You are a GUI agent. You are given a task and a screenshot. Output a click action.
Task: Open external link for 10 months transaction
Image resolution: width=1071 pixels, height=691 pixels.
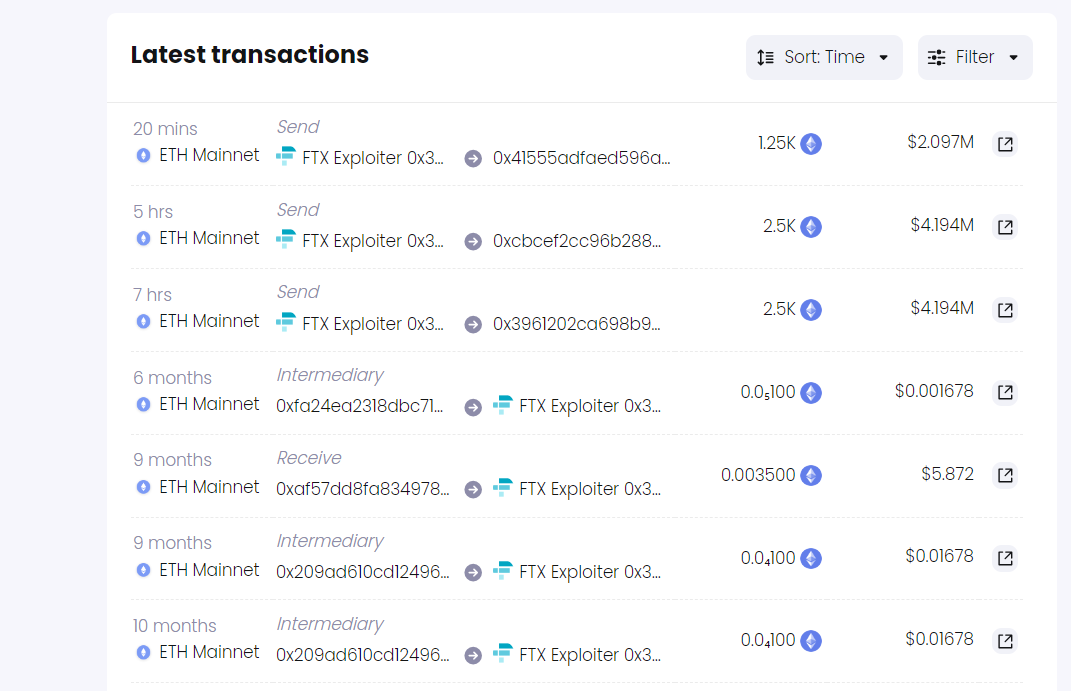click(1005, 641)
